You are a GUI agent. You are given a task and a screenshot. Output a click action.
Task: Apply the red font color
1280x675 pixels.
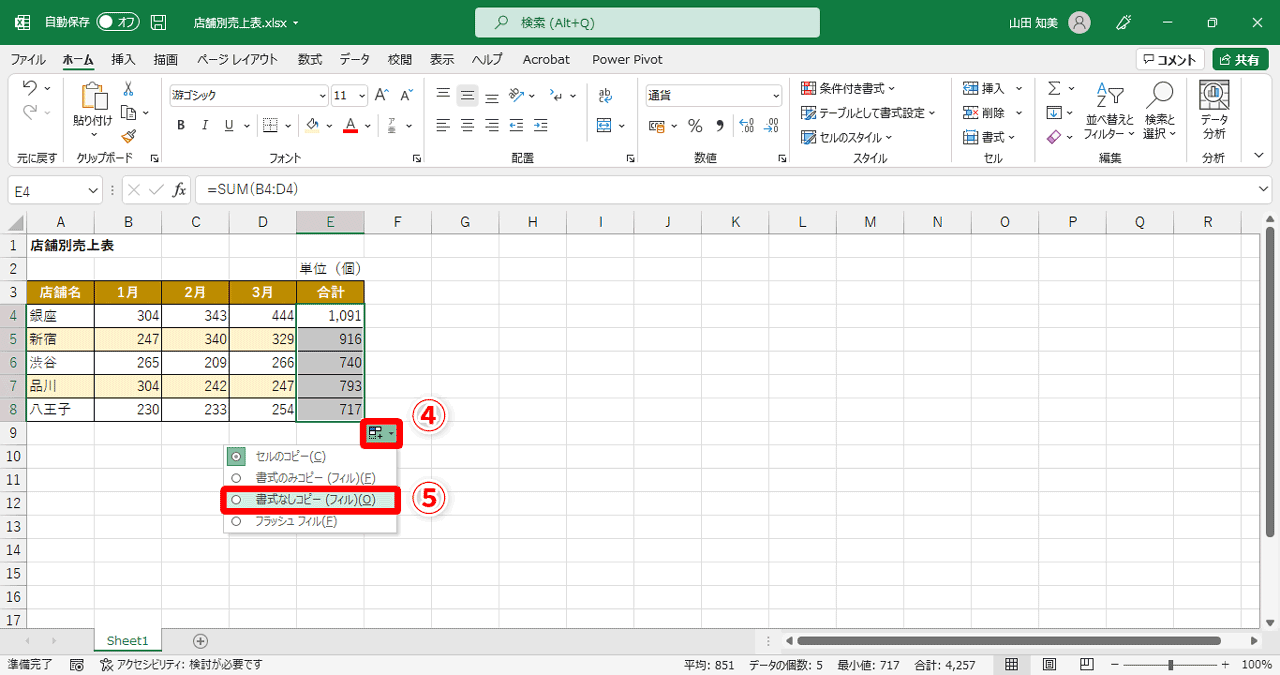pyautogui.click(x=350, y=125)
